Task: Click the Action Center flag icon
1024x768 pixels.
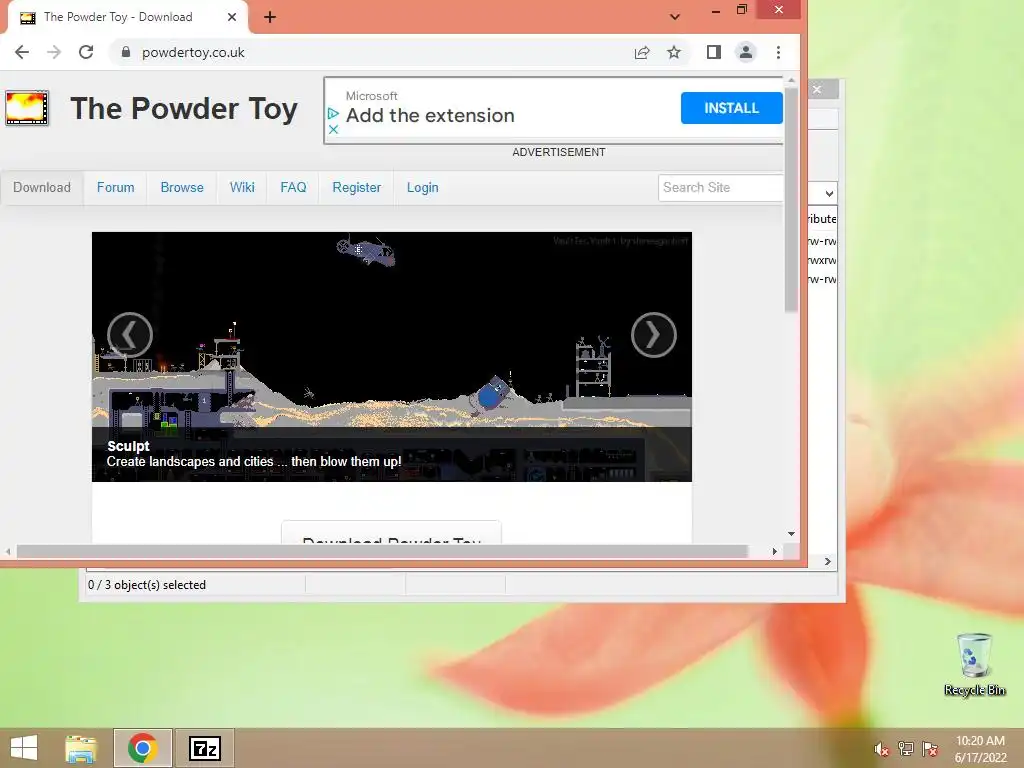Action: point(930,749)
